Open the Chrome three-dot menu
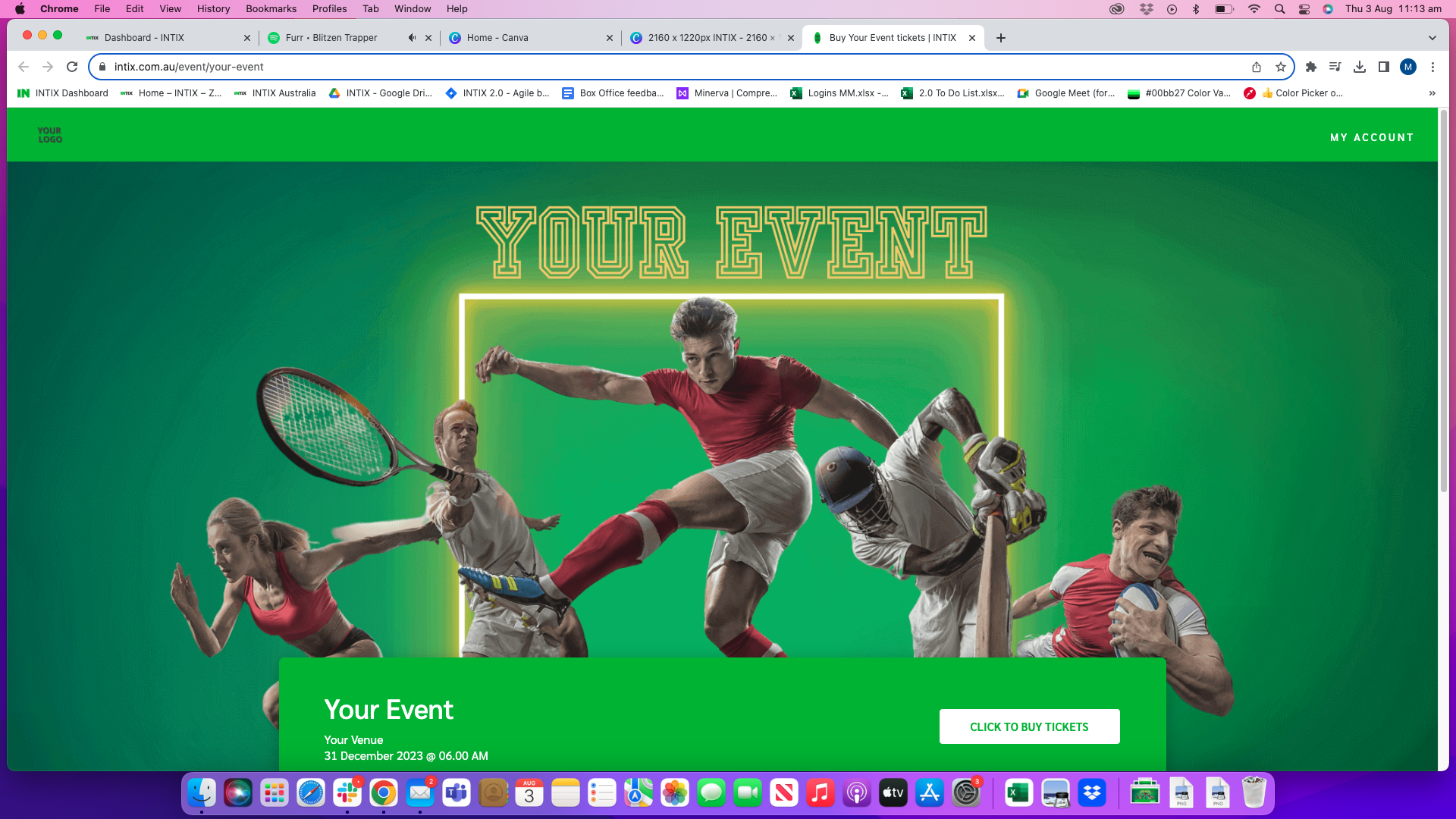Screen dimensions: 1456x819 [x=1432, y=67]
